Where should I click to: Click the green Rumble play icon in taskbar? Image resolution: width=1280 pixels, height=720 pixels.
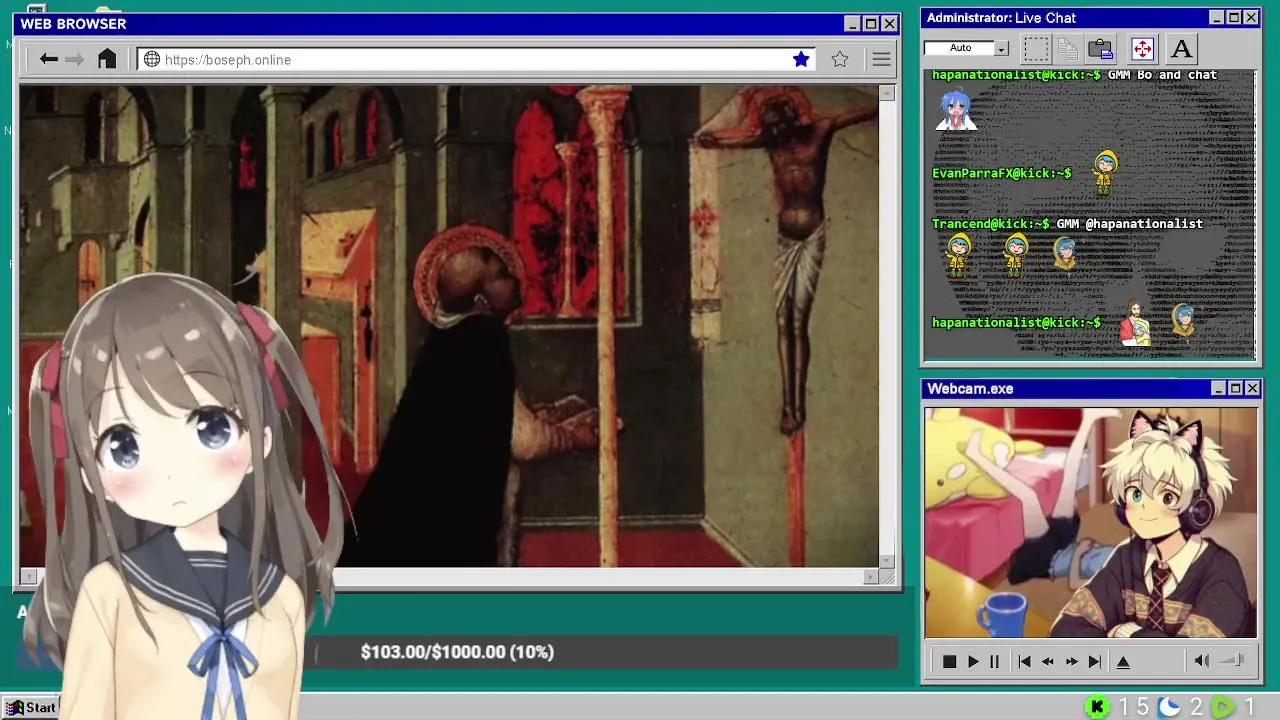(x=1223, y=707)
